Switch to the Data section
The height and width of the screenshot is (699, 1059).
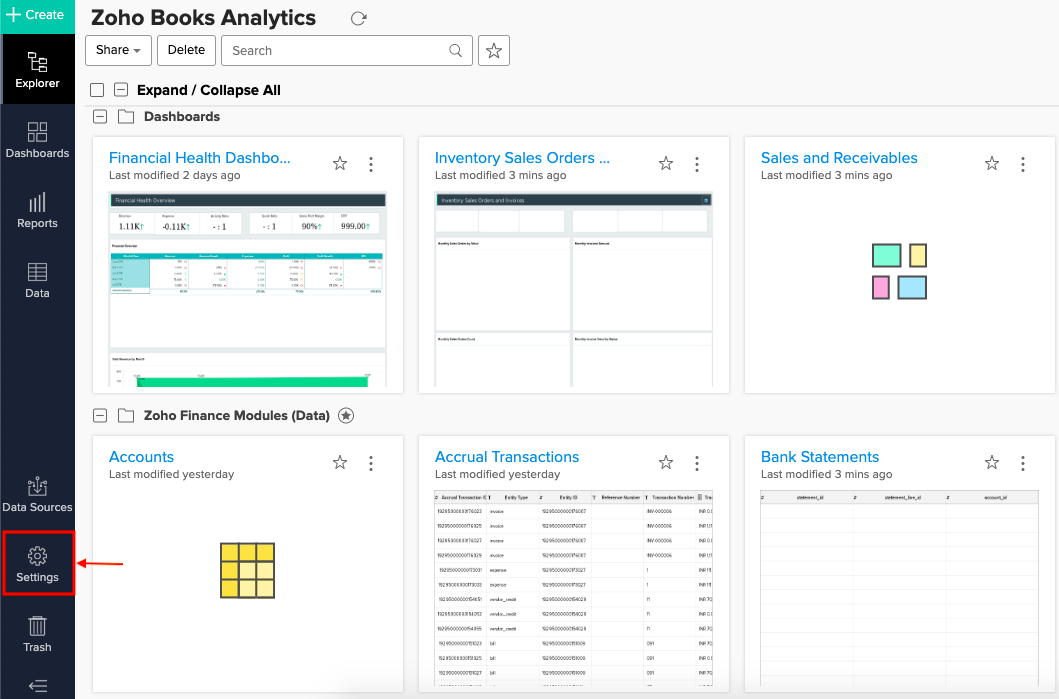pos(37,281)
